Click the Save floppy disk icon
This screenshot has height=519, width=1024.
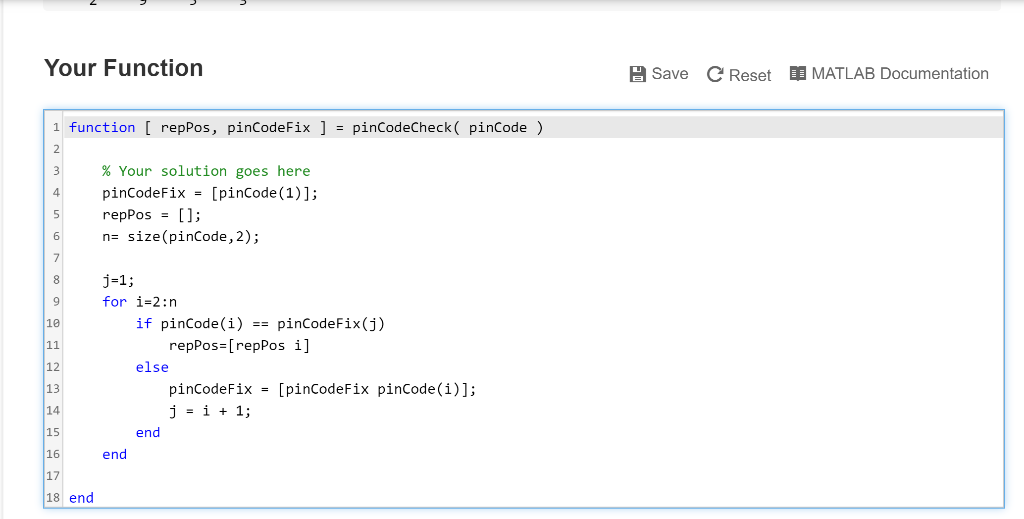pyautogui.click(x=637, y=74)
